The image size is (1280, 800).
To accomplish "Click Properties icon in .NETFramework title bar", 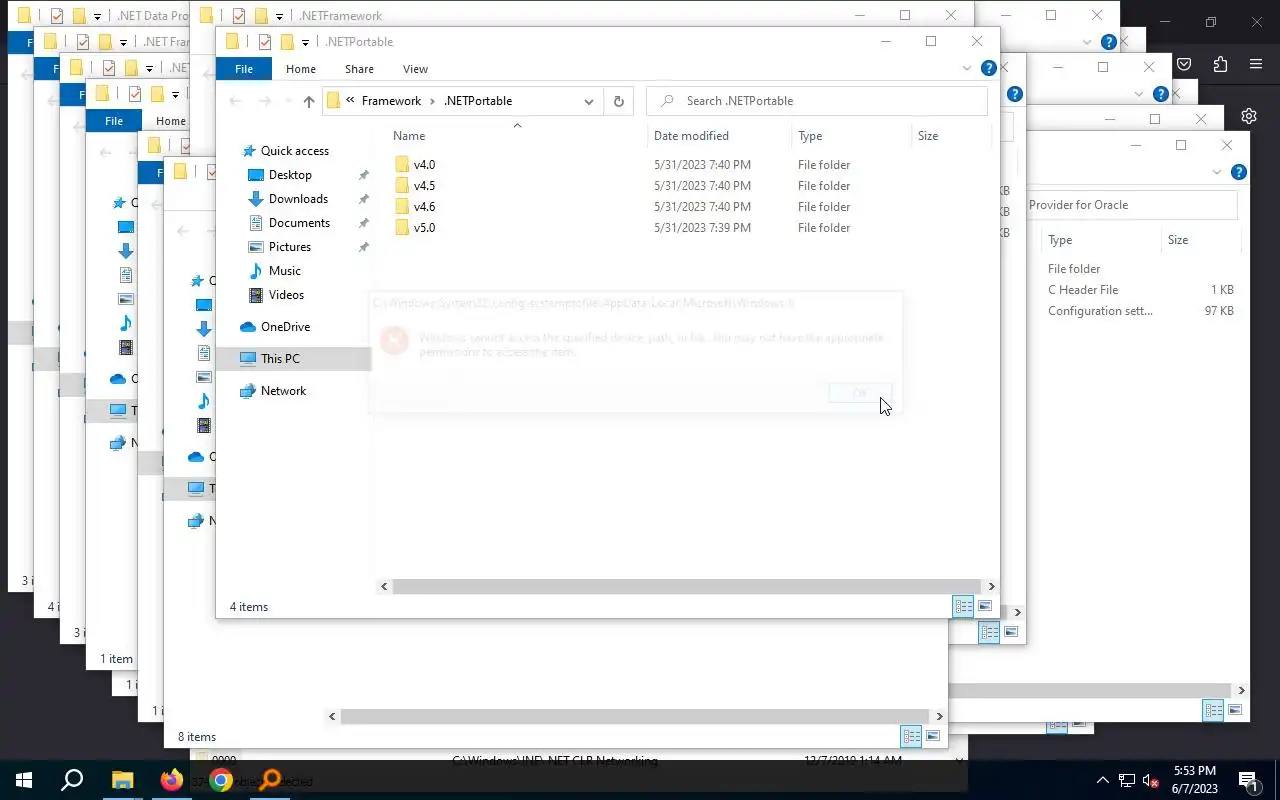I will tap(239, 16).
